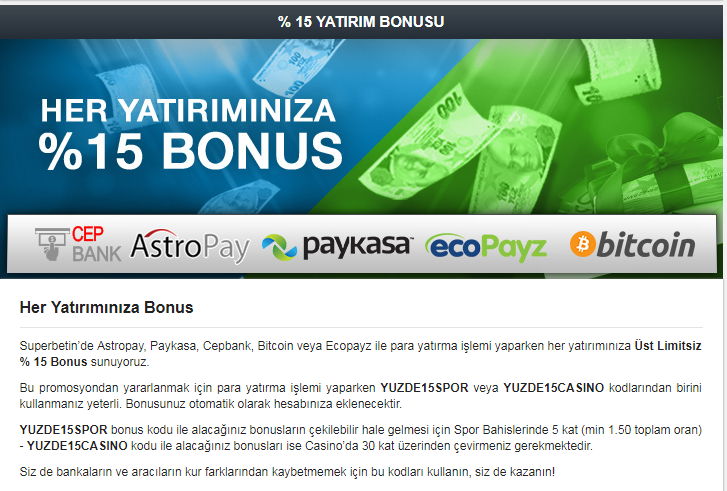727x491 pixels.
Task: Click the % 15 Bonus bold text
Action: [x=53, y=362]
